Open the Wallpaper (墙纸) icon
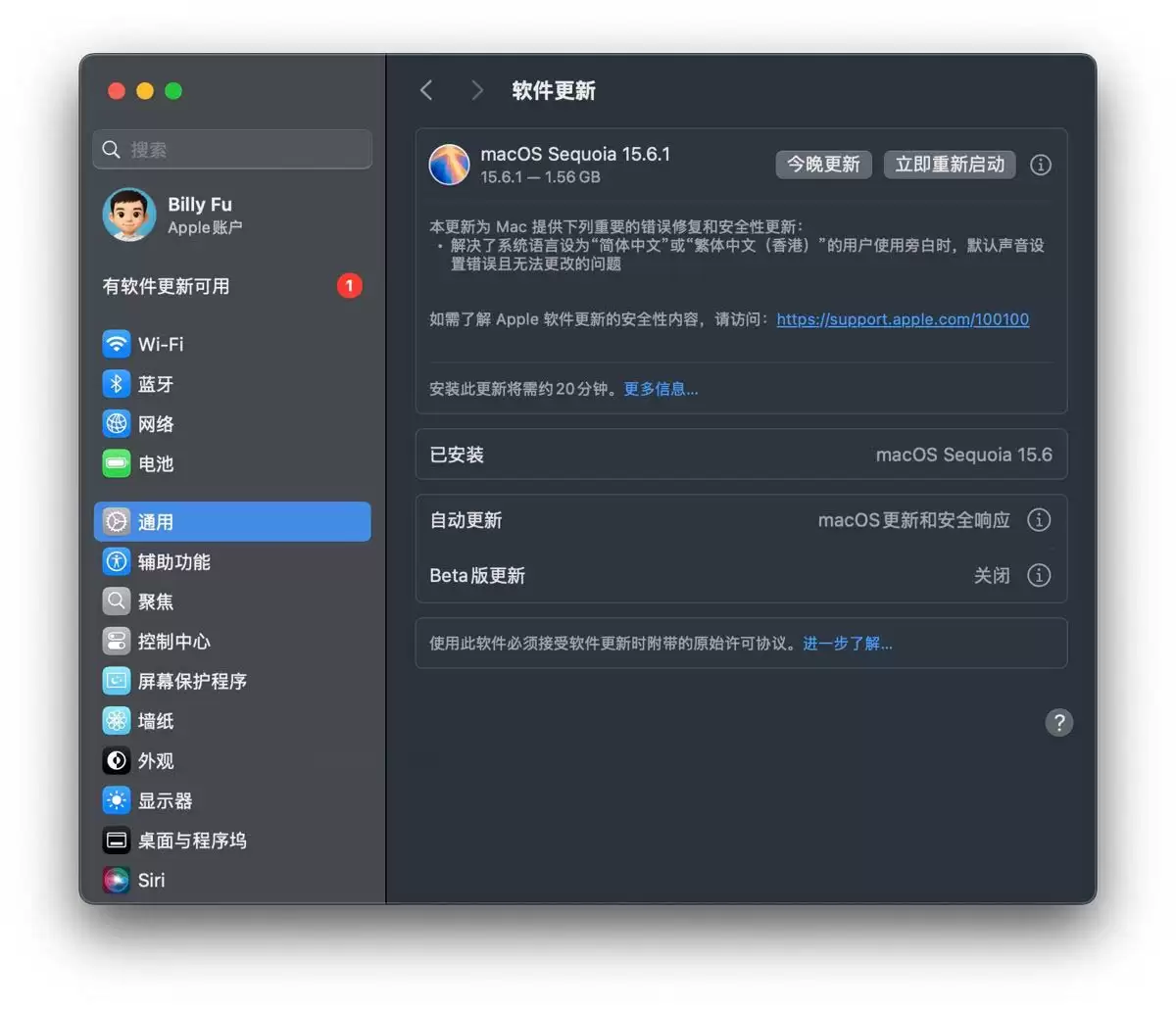 117,721
